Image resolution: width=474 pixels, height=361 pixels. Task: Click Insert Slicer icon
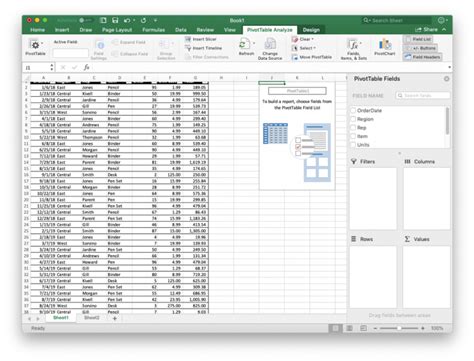click(188, 39)
